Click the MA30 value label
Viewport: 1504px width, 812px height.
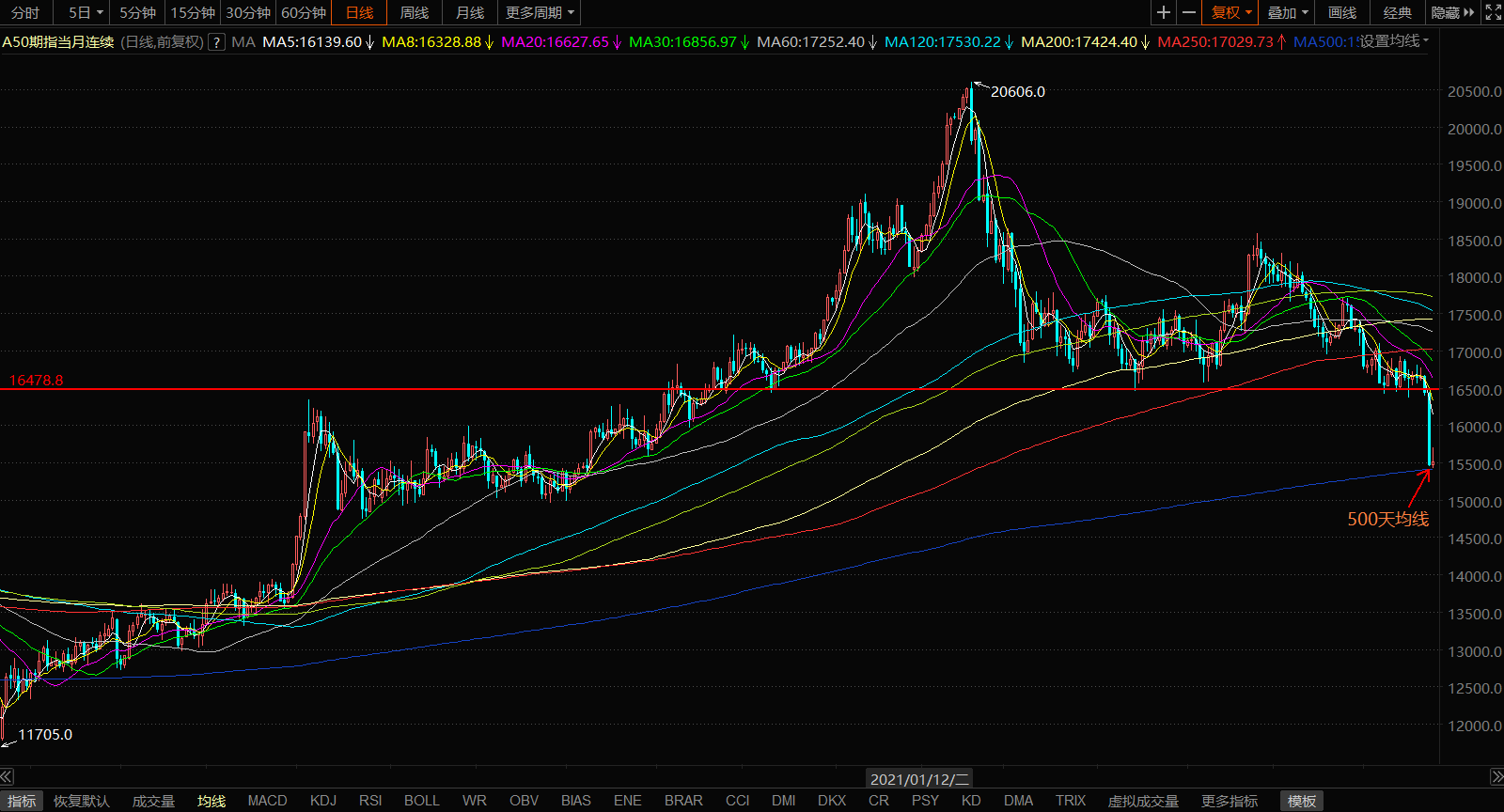coord(689,42)
